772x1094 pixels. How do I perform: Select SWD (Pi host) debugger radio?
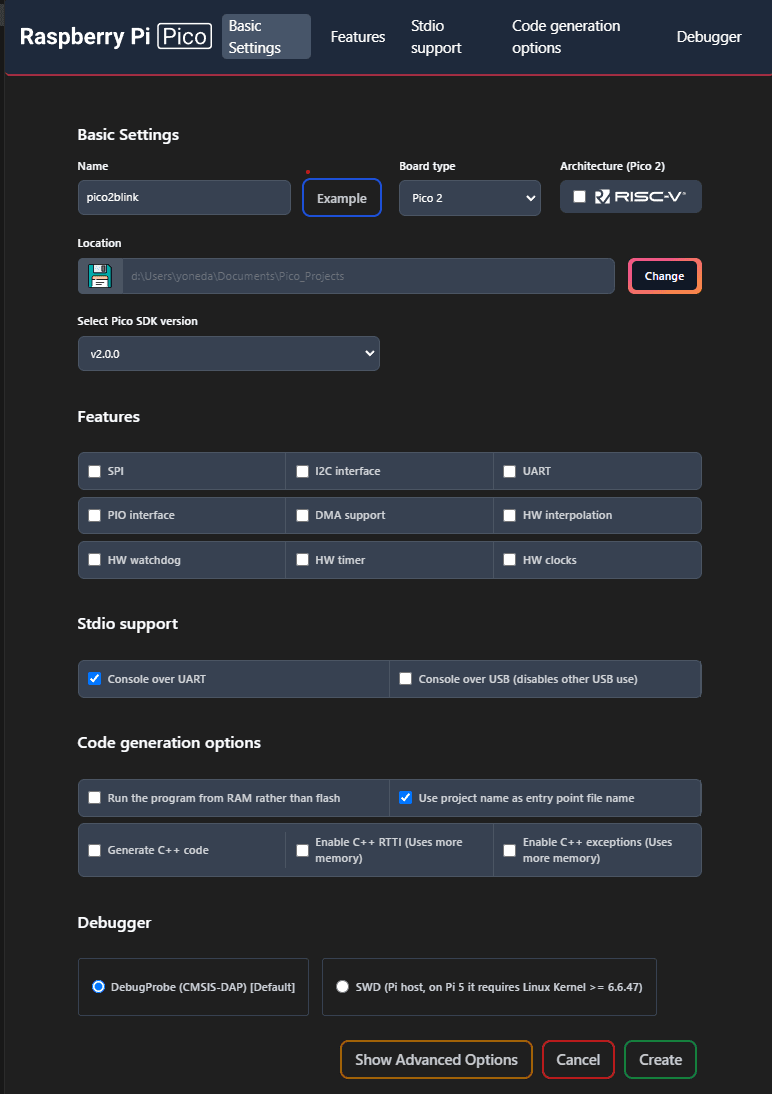(342, 987)
